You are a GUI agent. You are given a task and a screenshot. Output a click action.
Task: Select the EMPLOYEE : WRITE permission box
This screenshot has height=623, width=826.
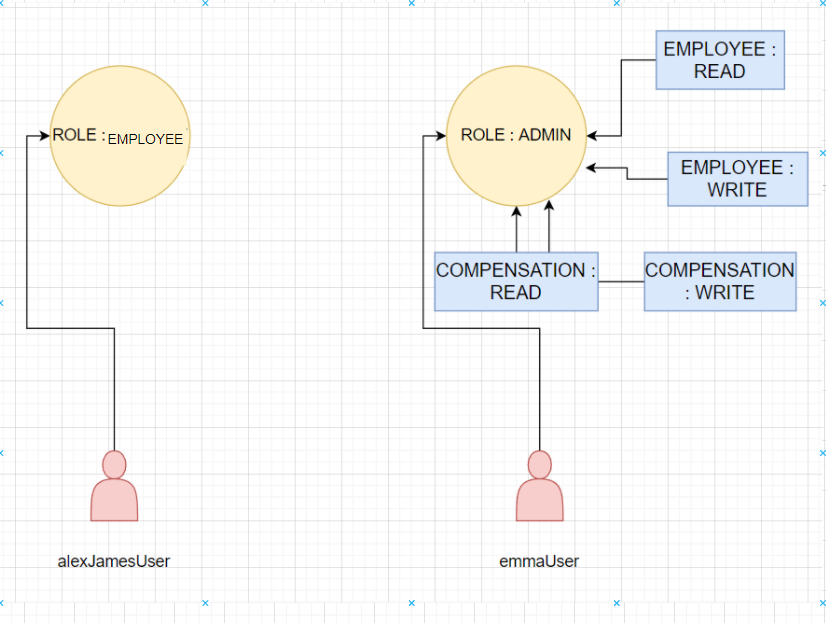coord(737,178)
